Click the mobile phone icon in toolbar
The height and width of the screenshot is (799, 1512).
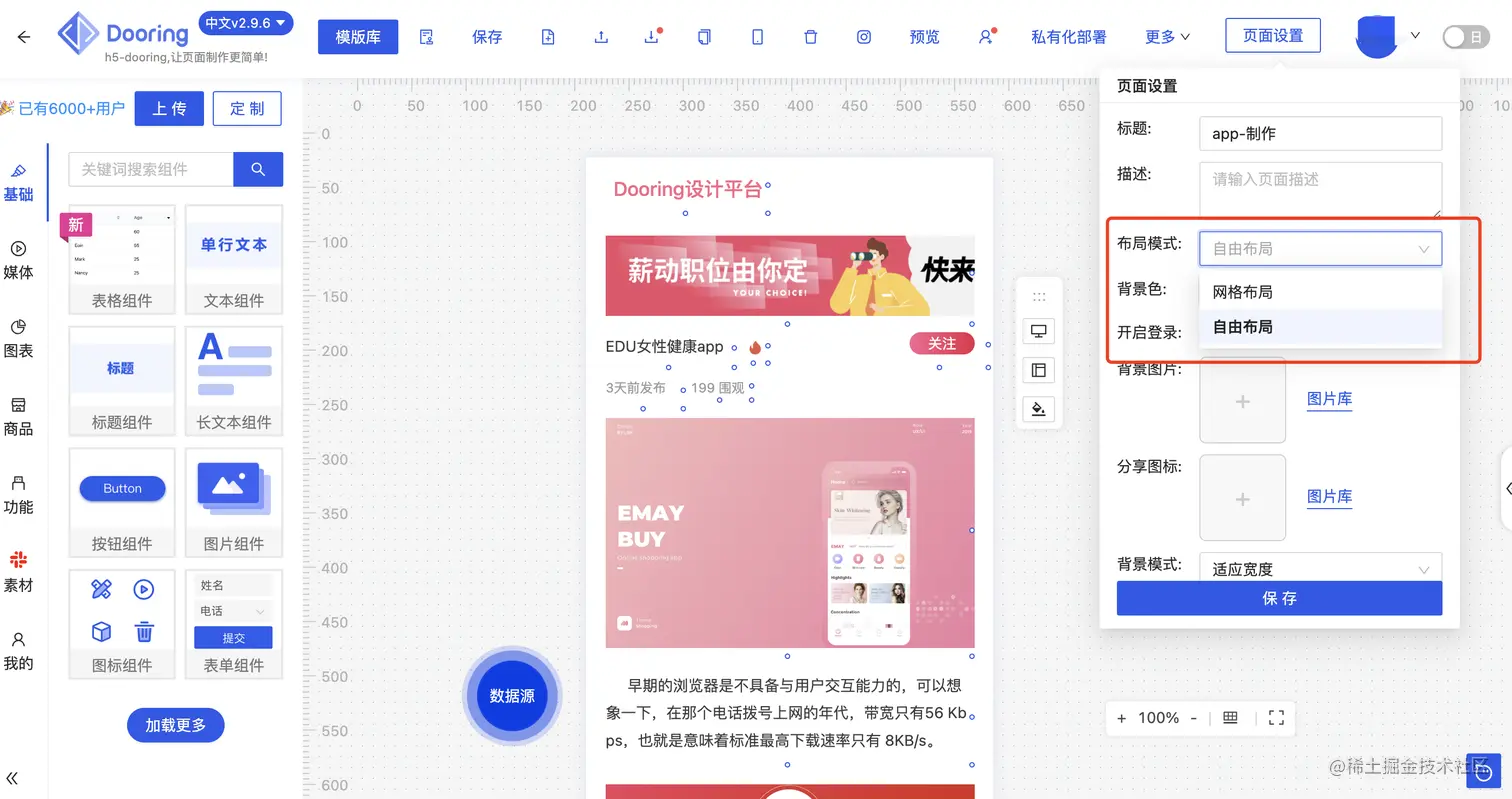(x=758, y=37)
